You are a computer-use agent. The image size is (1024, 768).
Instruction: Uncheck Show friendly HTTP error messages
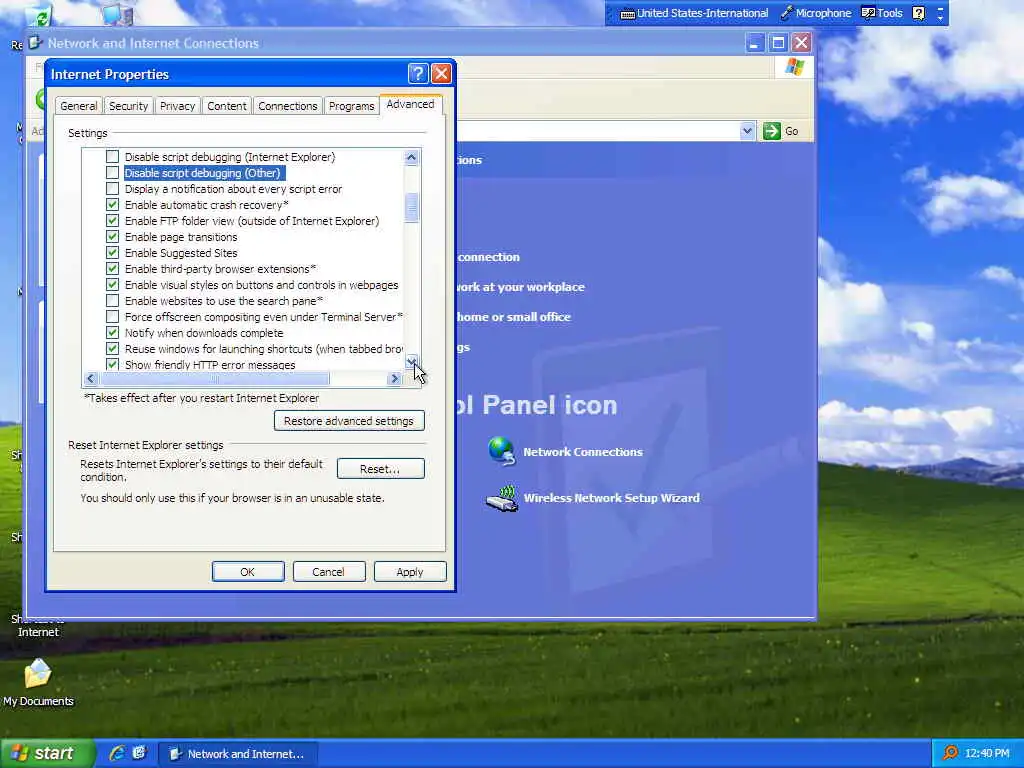[x=112, y=364]
